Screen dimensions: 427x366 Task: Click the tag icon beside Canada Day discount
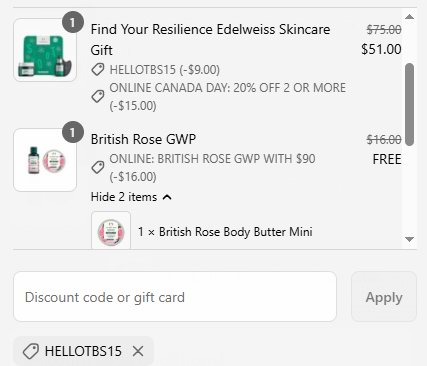click(x=98, y=97)
